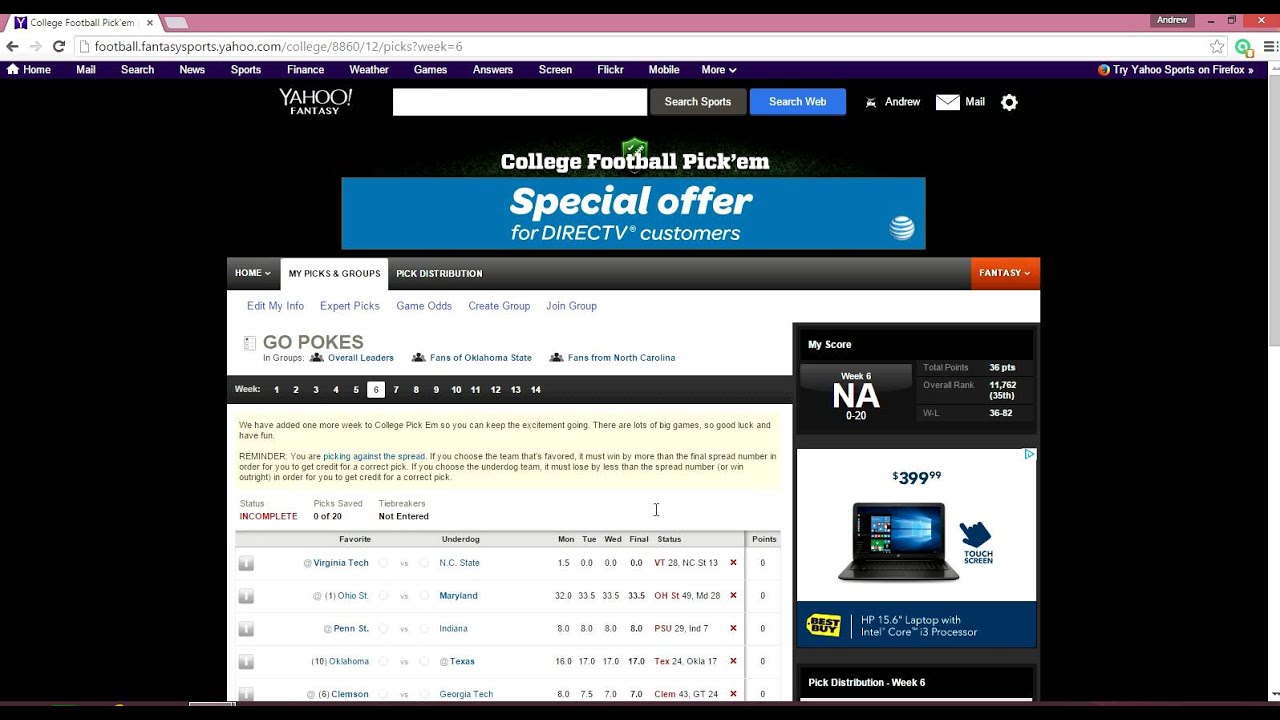Click the Yahoo search input field
Screen dimensions: 1280x720
(520, 102)
